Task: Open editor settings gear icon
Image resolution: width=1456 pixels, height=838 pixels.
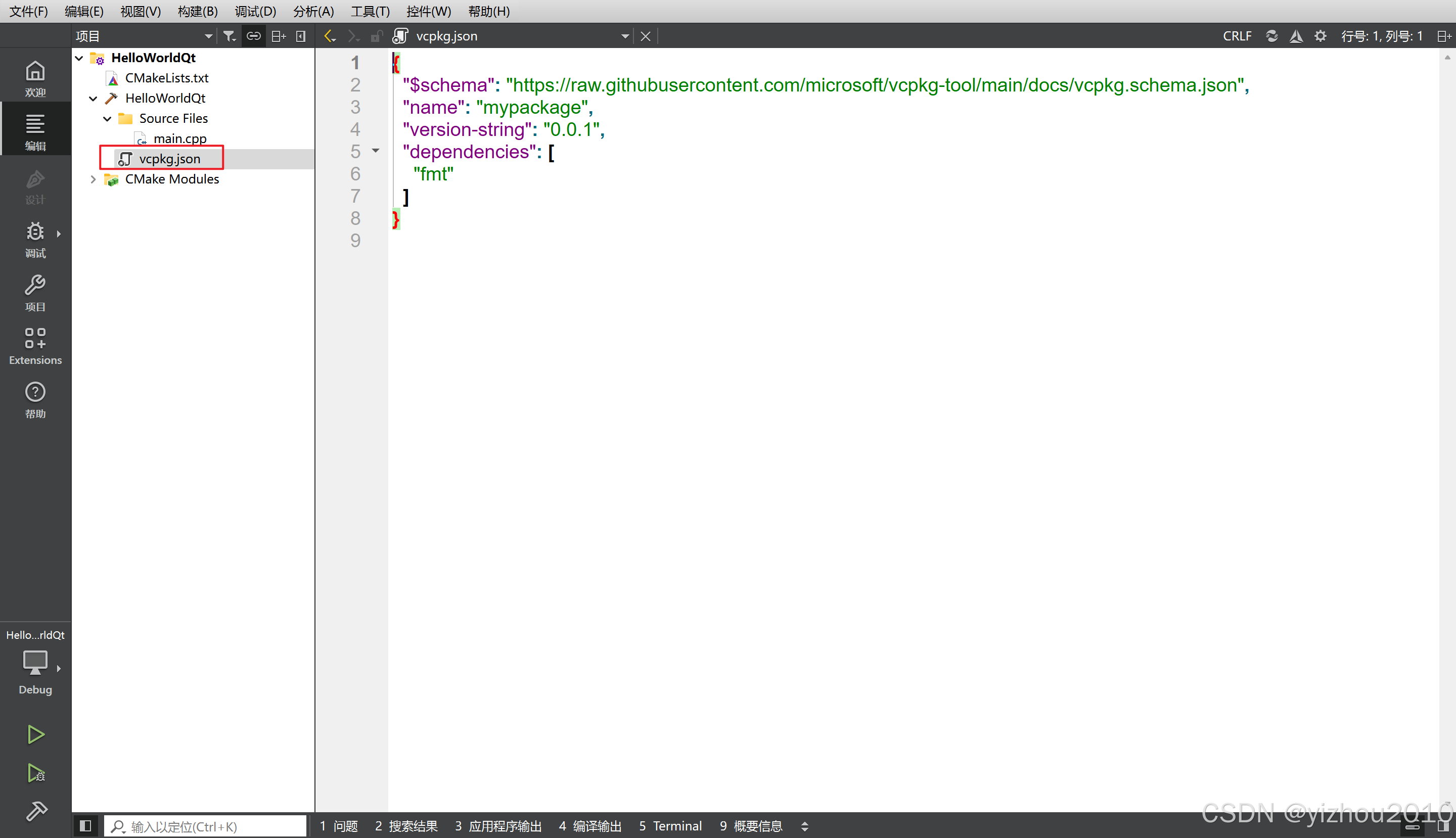Action: tap(1320, 36)
